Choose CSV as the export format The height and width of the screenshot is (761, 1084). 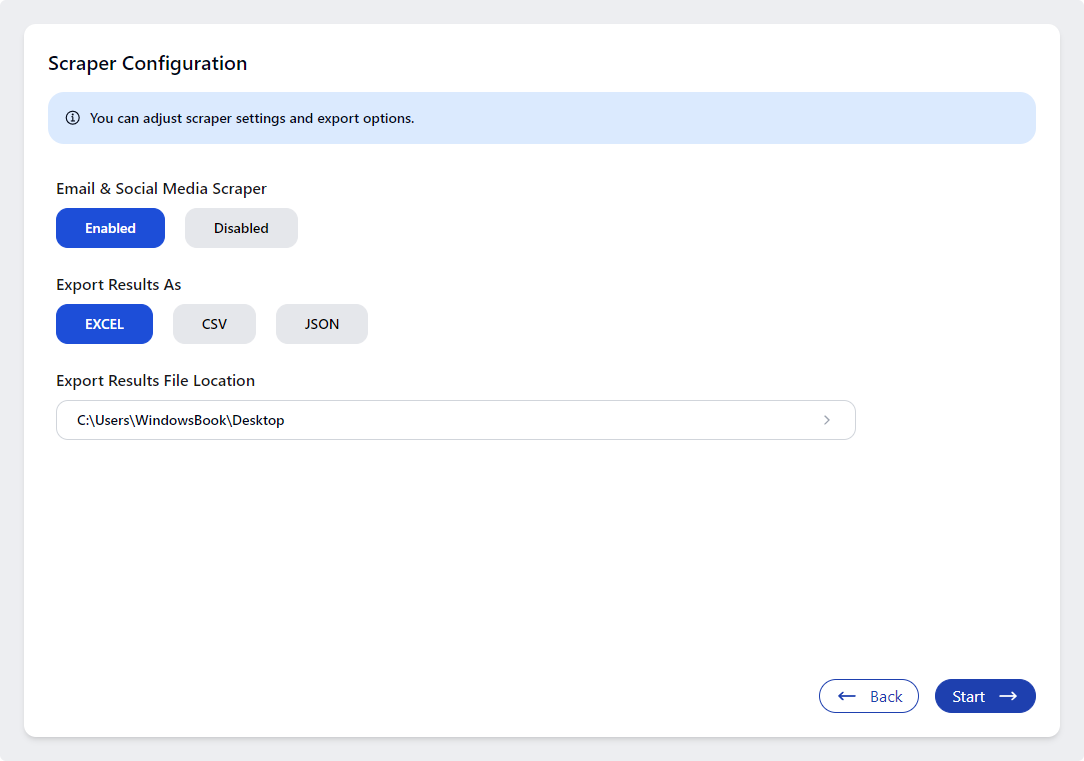tap(214, 324)
